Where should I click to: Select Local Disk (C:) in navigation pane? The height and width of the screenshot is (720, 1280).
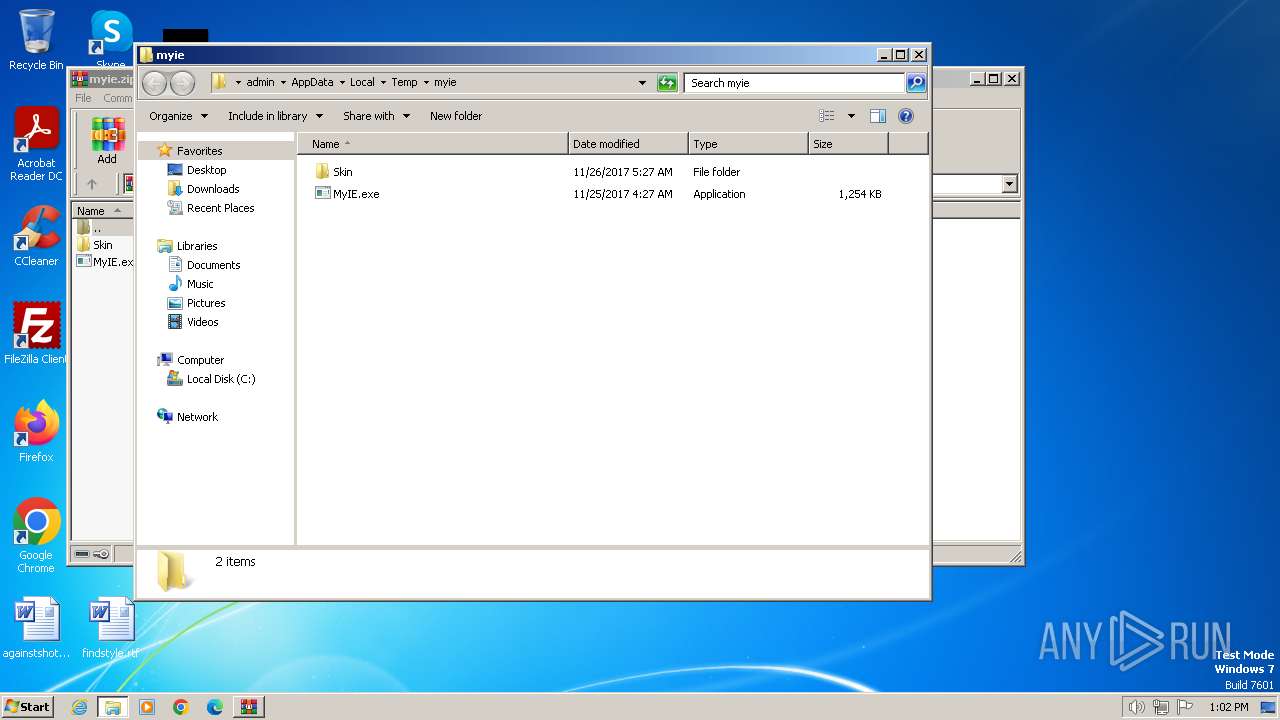point(220,379)
